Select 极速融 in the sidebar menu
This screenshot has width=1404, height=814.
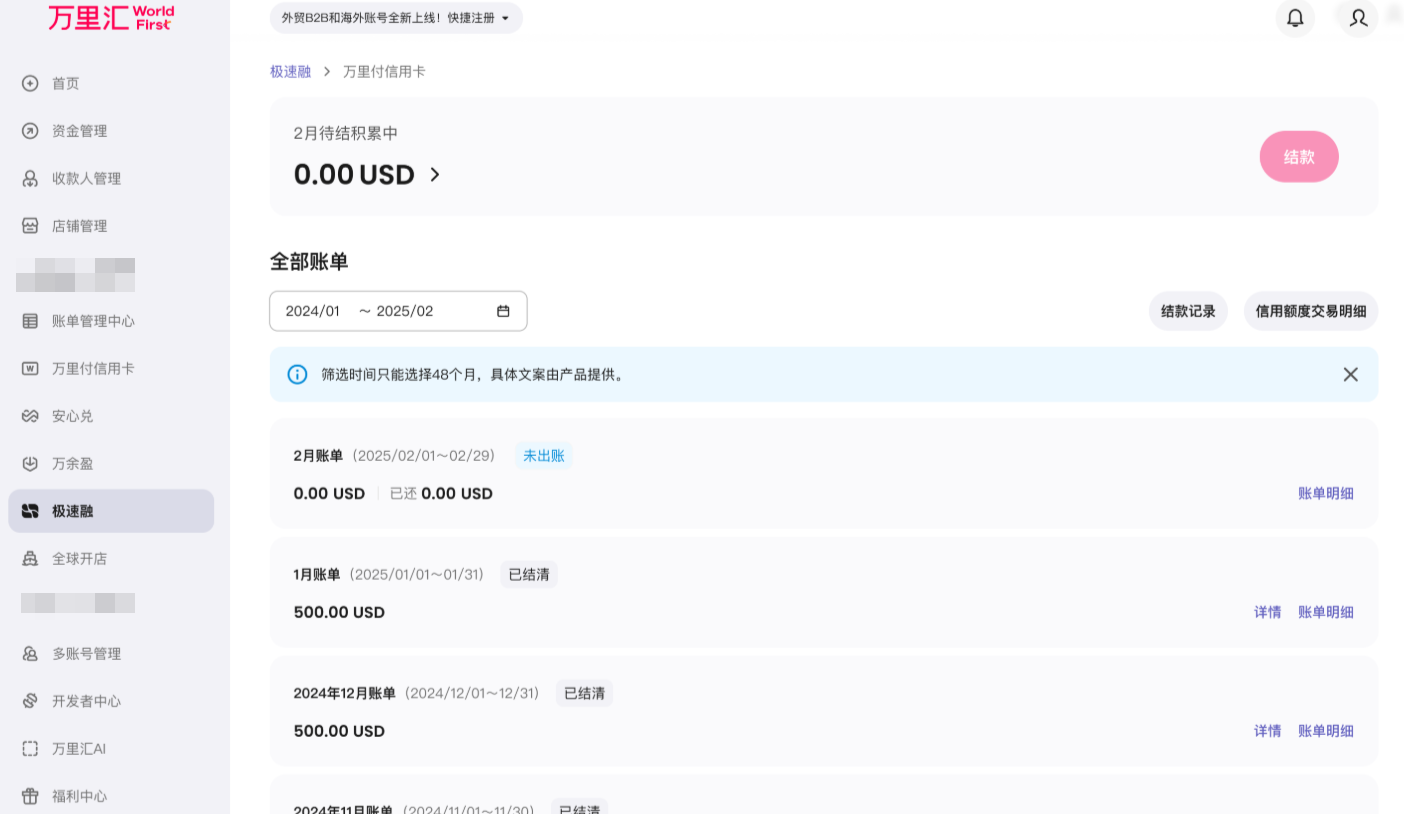[x=70, y=510]
